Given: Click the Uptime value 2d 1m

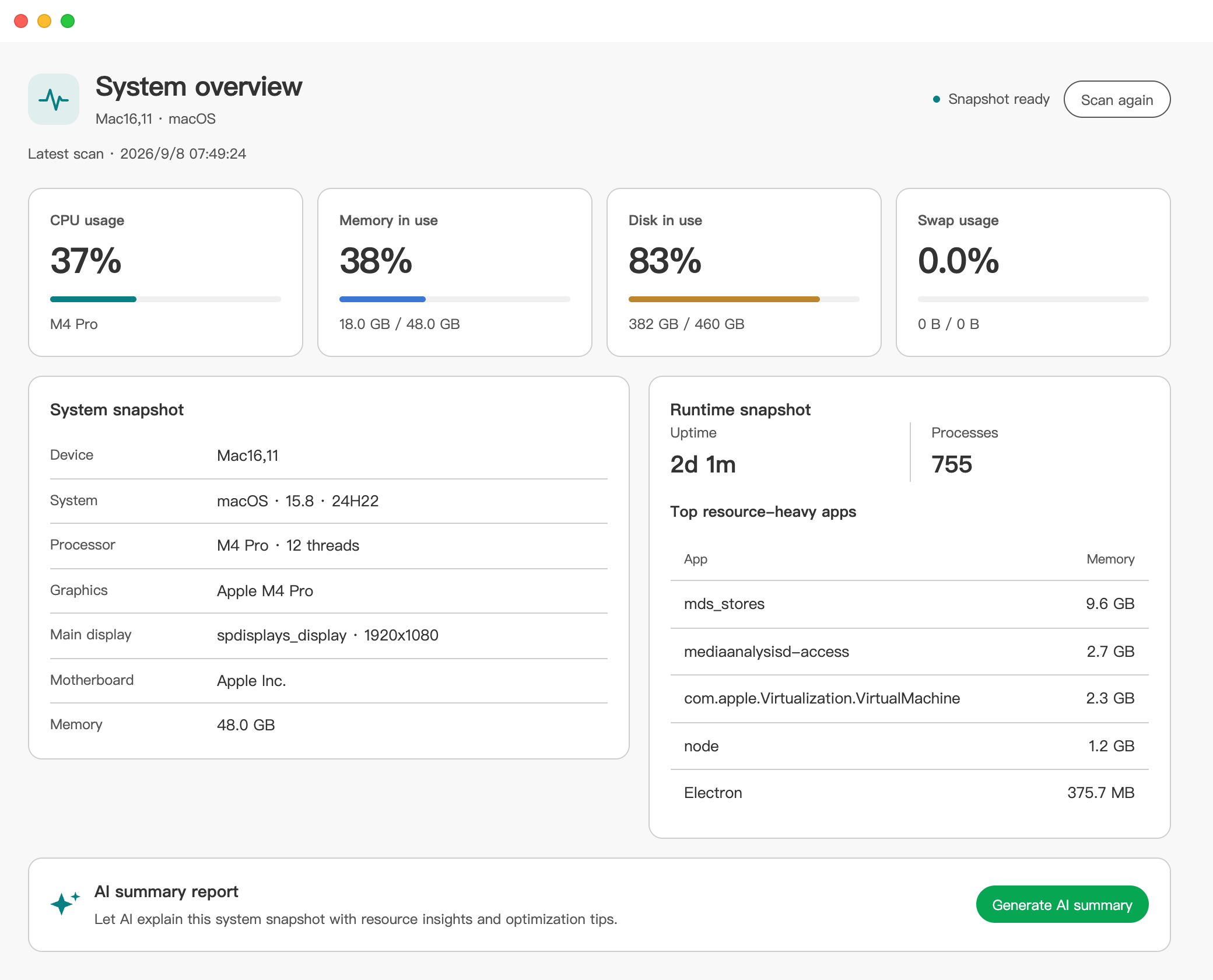Looking at the screenshot, I should pos(703,464).
